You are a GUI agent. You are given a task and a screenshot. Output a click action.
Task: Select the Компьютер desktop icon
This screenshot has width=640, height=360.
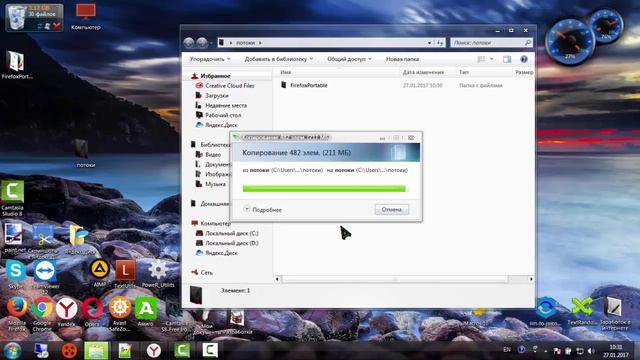(85, 17)
